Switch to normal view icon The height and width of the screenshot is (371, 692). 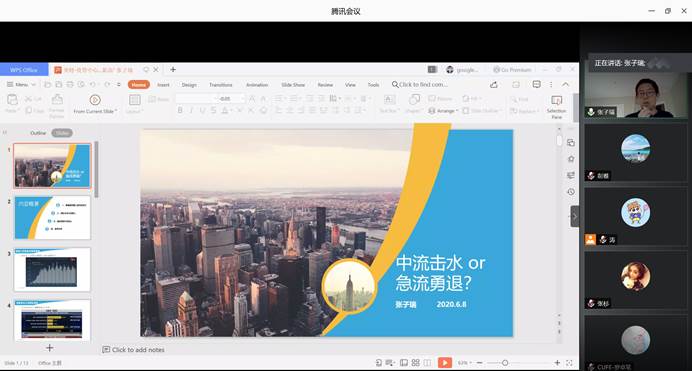point(403,363)
